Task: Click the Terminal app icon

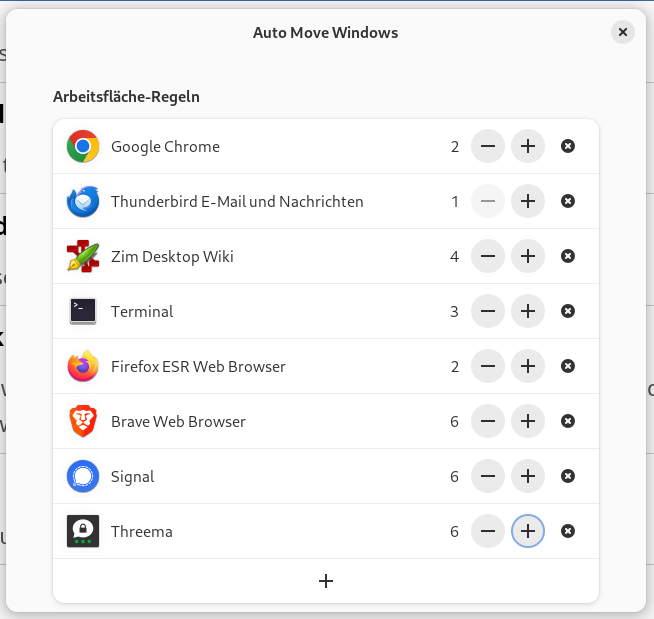Action: tap(83, 312)
